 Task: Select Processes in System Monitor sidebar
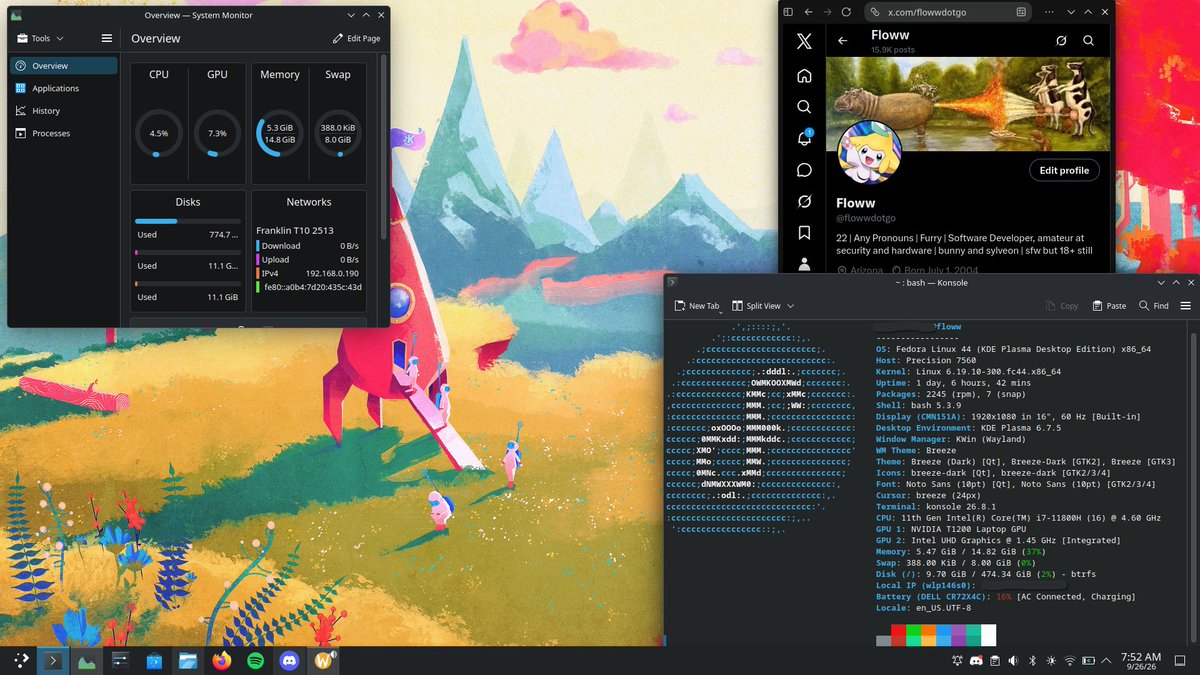point(64,133)
